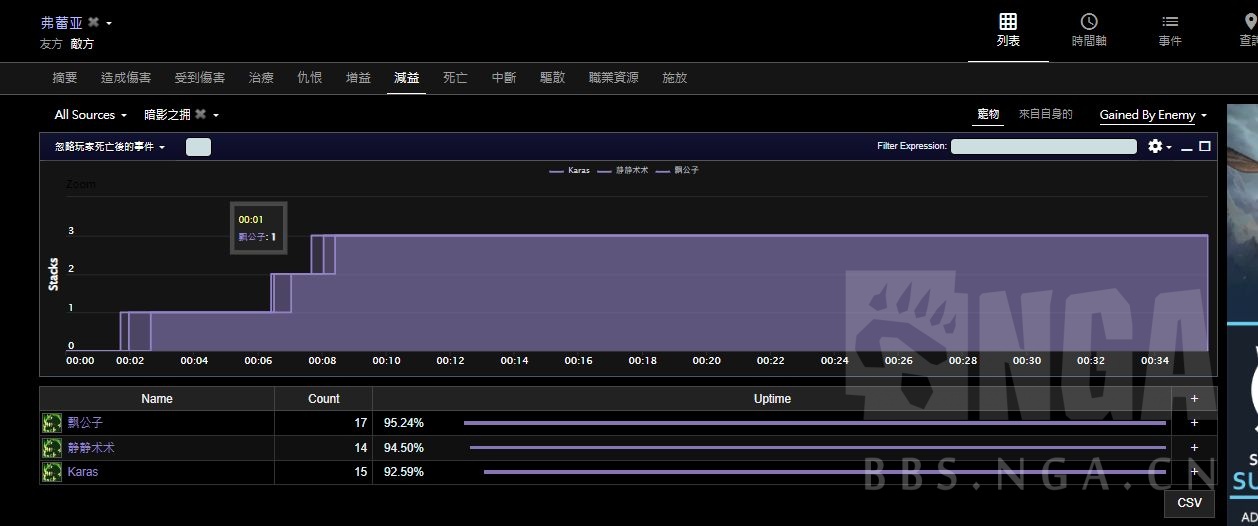Expand the All Sources dropdown

91,115
